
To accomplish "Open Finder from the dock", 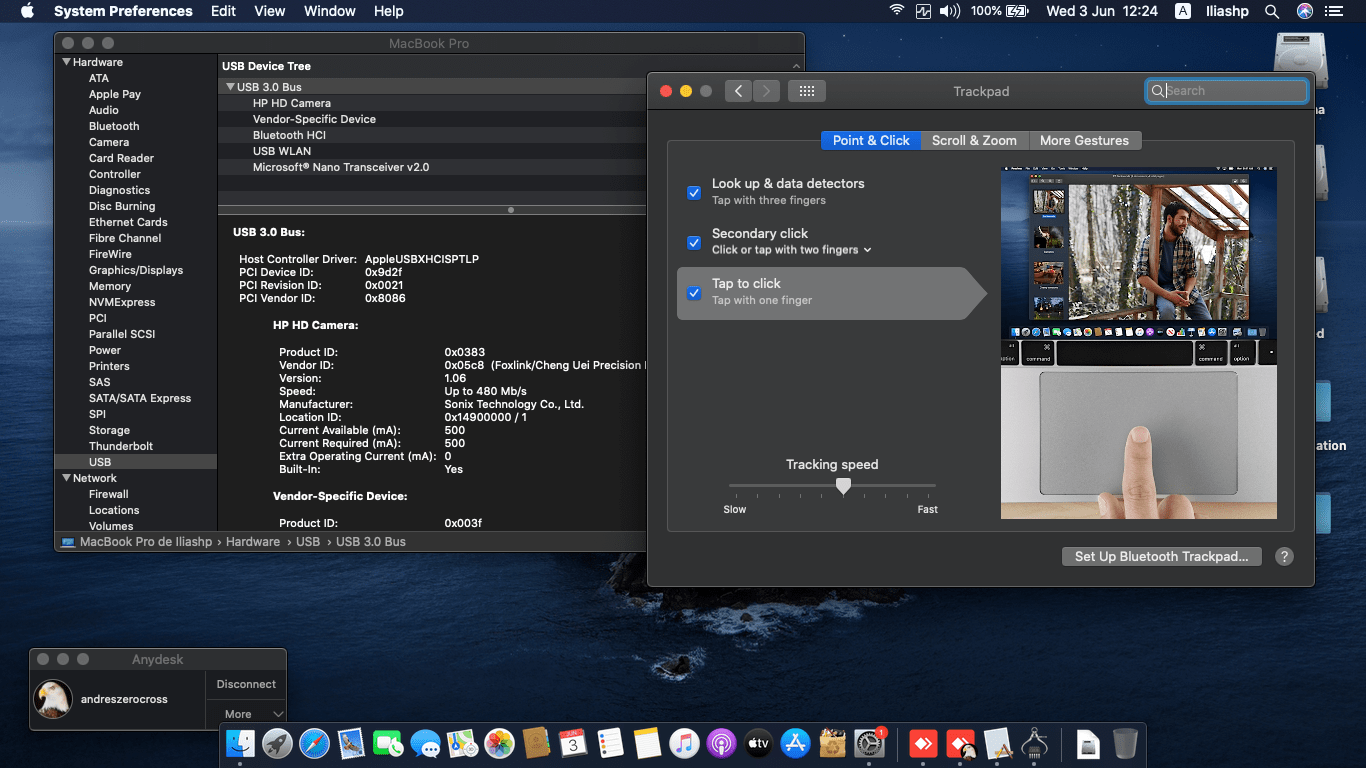I will coord(241,743).
